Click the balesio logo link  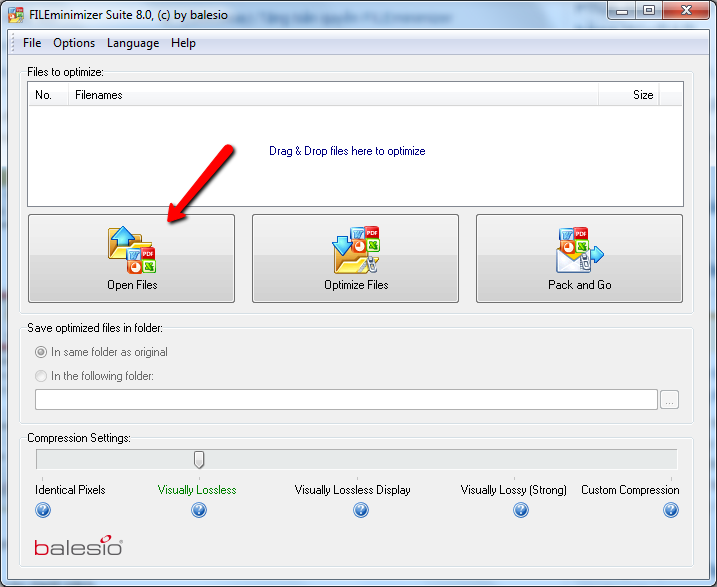(78, 547)
